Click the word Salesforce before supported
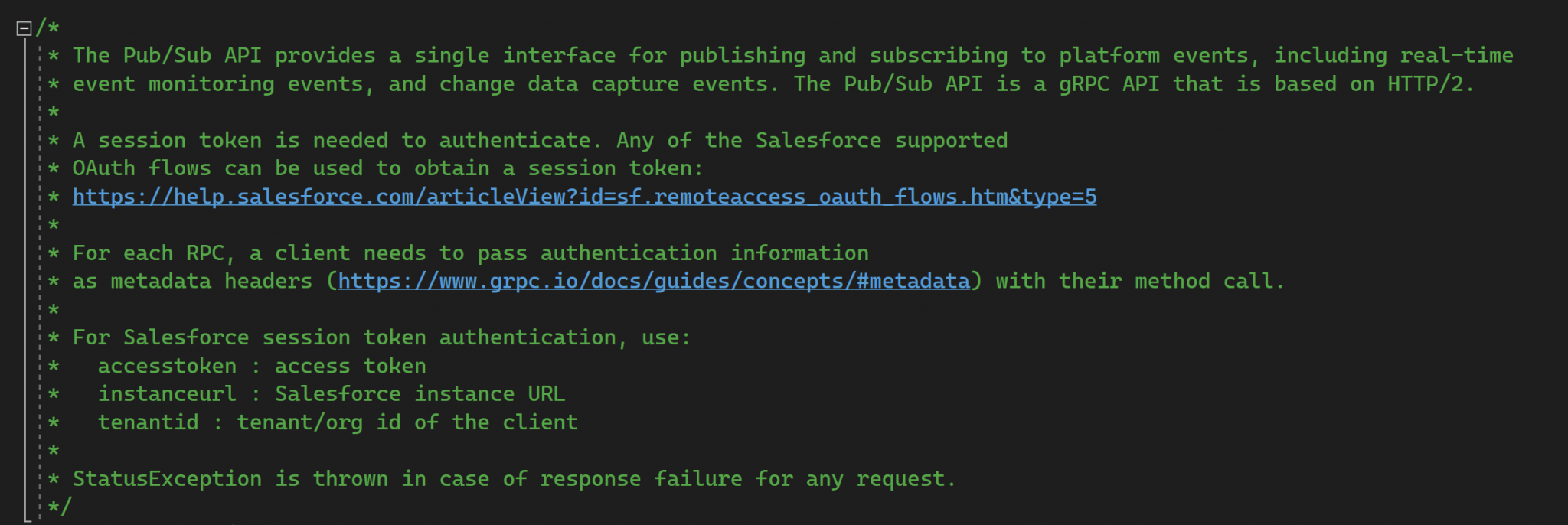Image resolution: width=1568 pixels, height=525 pixels. [x=818, y=141]
